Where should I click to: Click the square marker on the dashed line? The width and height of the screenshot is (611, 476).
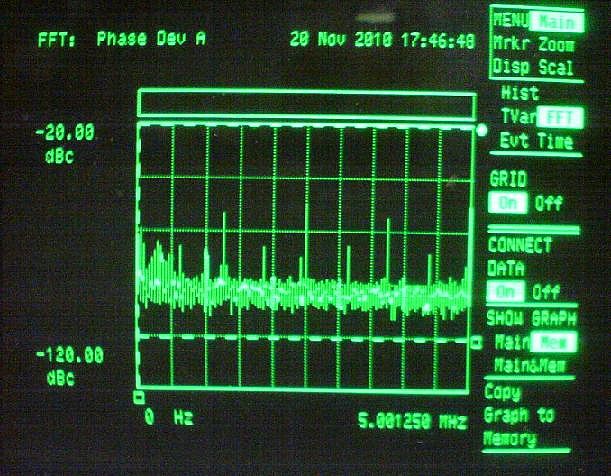click(476, 342)
